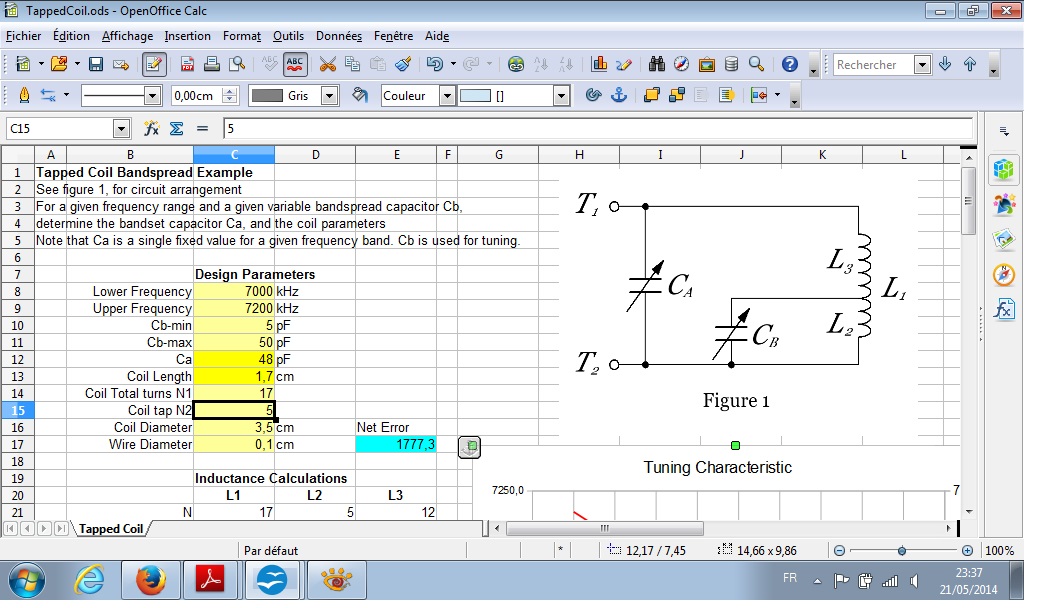1038x608 pixels.
Task: Click the line width field showing 0,00cm
Action: tap(197, 96)
